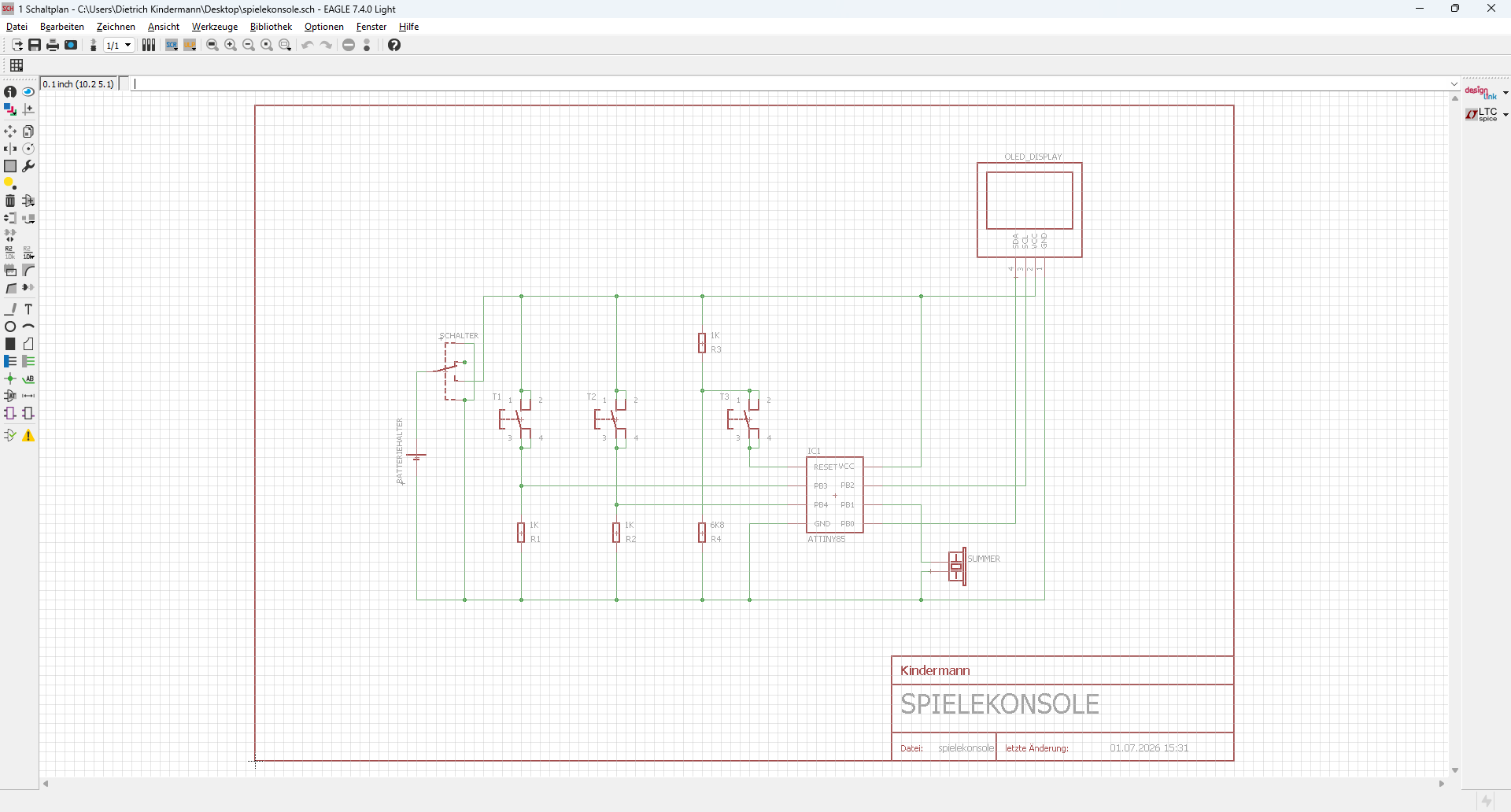Select the Delete trash tool
This screenshot has height=812, width=1511.
coord(10,201)
